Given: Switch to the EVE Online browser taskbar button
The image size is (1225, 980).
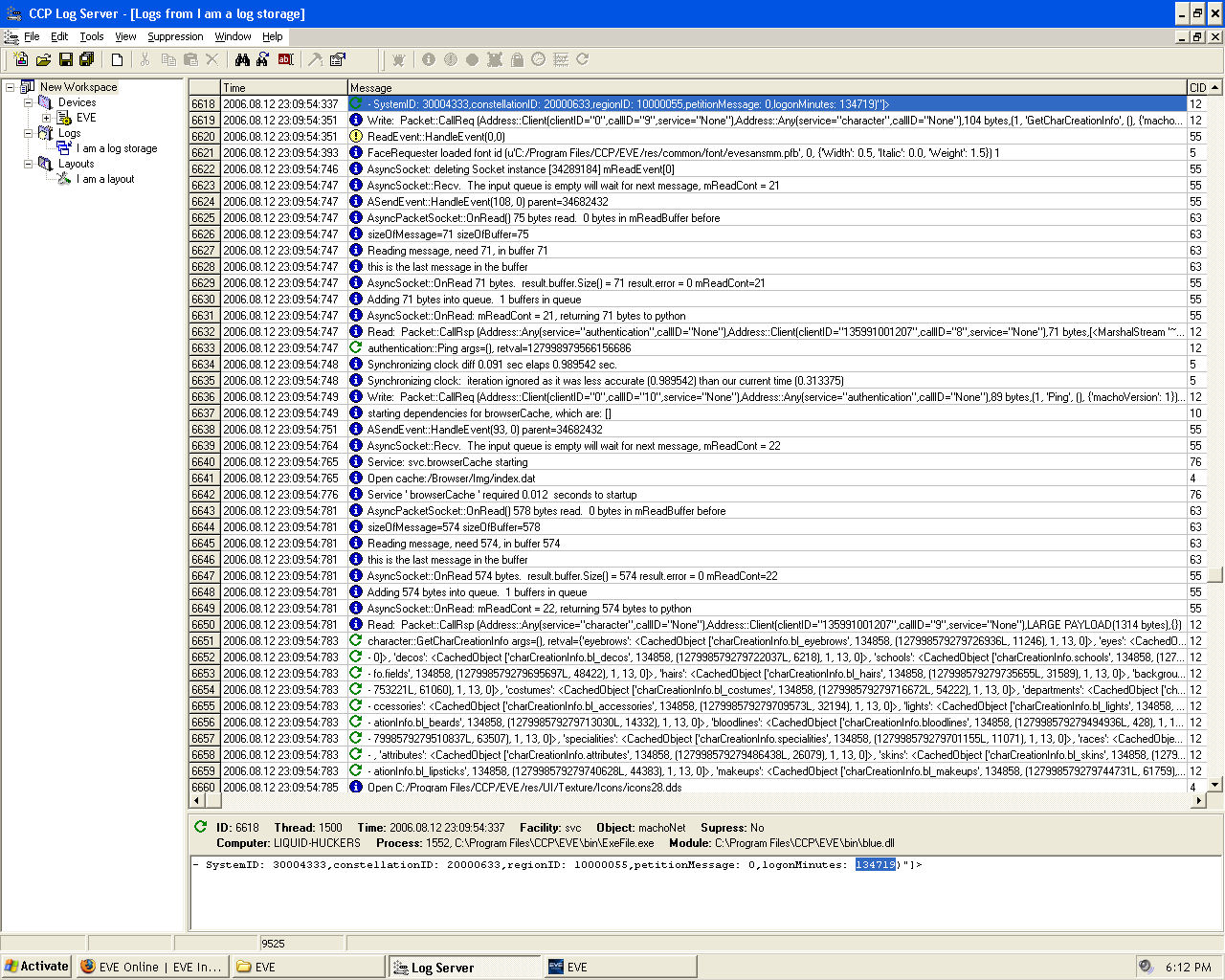Looking at the screenshot, I should [x=151, y=967].
